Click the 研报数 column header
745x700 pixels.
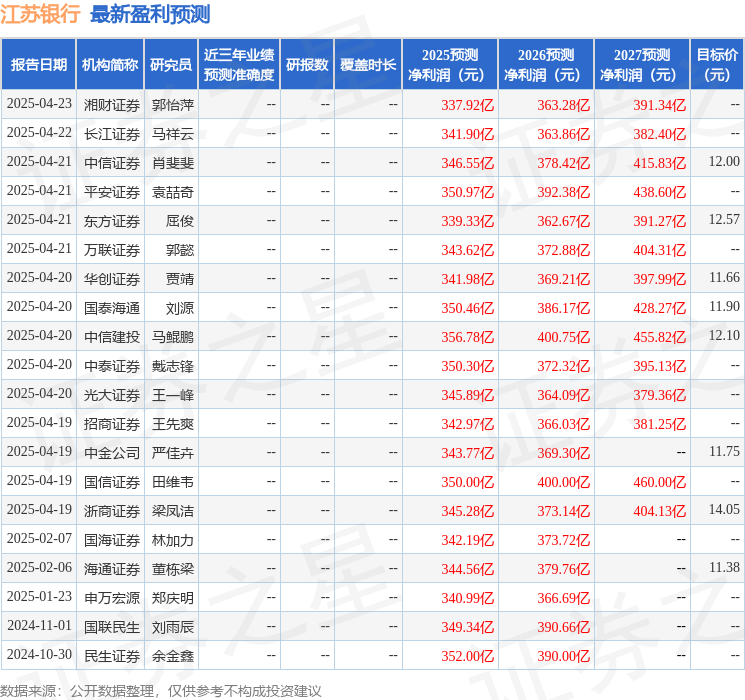click(x=307, y=65)
